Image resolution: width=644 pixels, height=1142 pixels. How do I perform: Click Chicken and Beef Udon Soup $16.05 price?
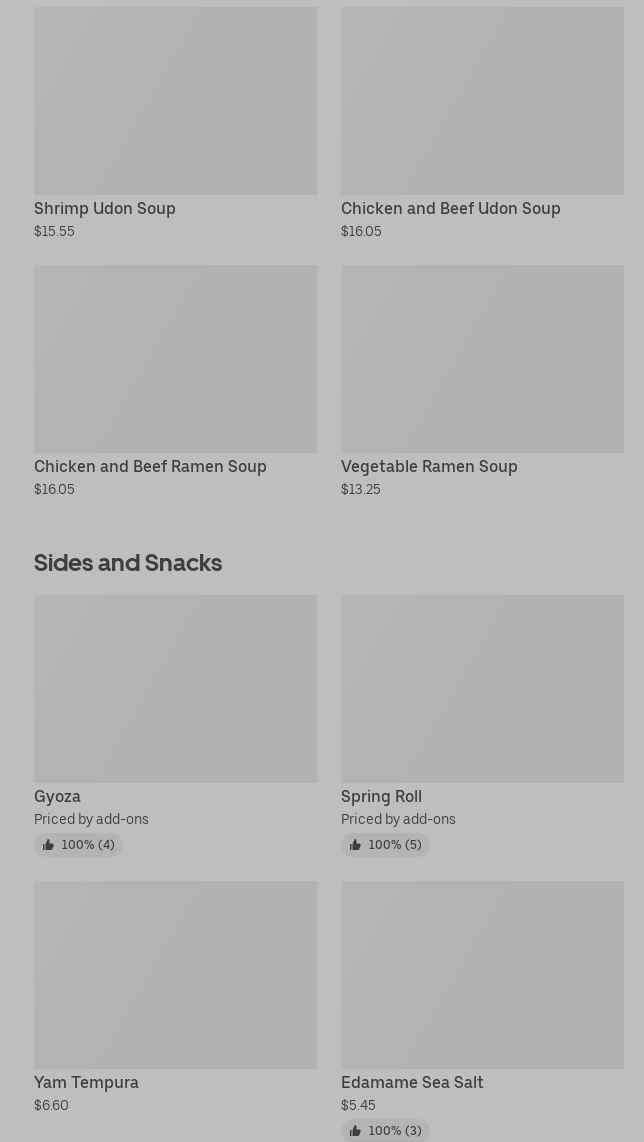(361, 231)
